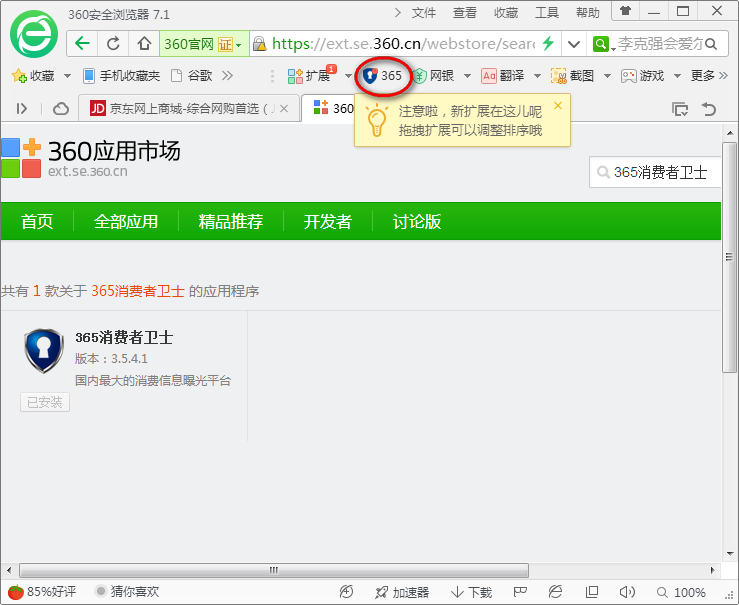Click the lock security icon in address bar

[259, 44]
